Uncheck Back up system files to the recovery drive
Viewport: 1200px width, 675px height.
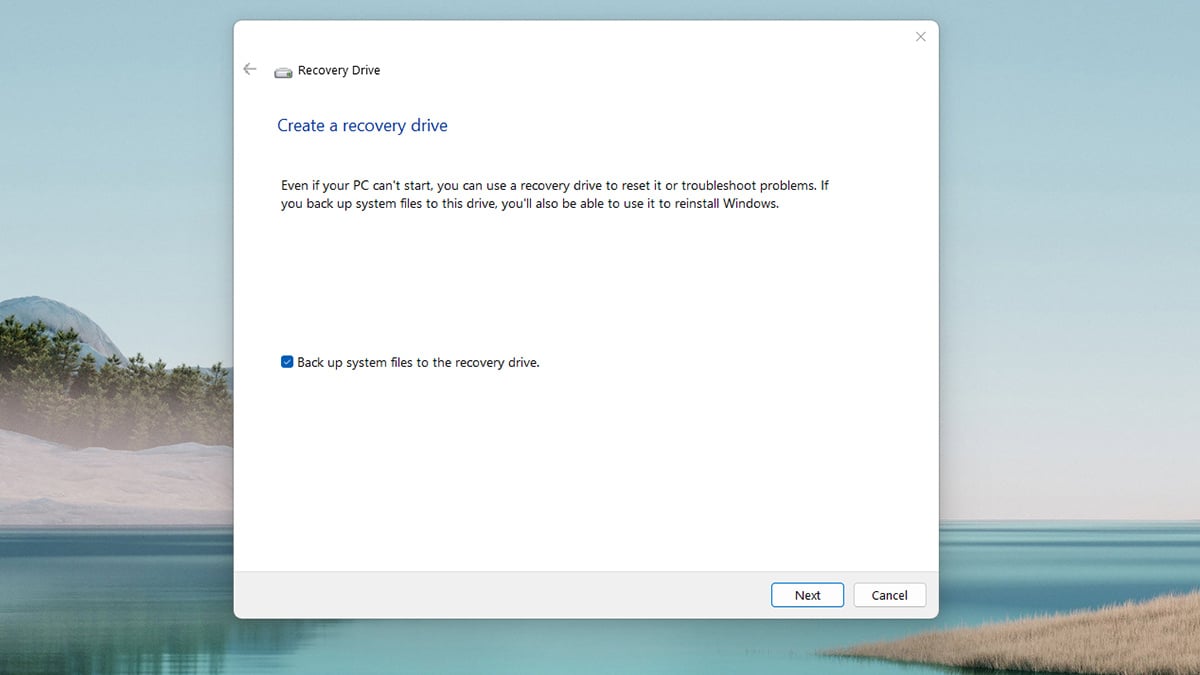287,362
